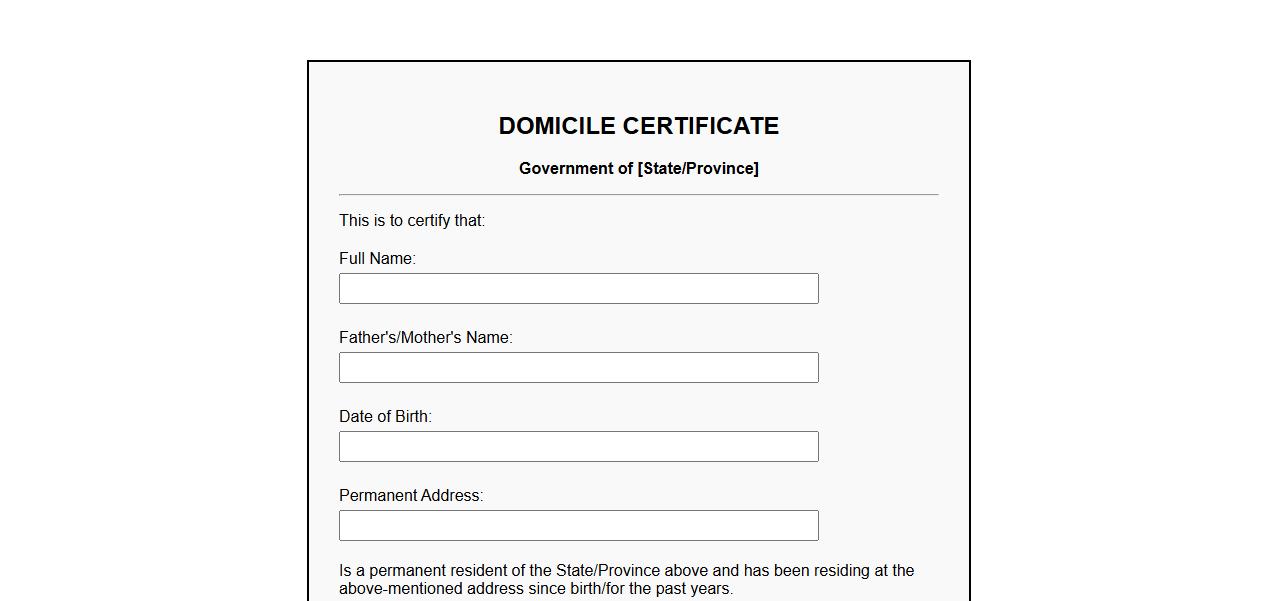
Task: Click the "This is to certify that:" line
Action: click(412, 220)
